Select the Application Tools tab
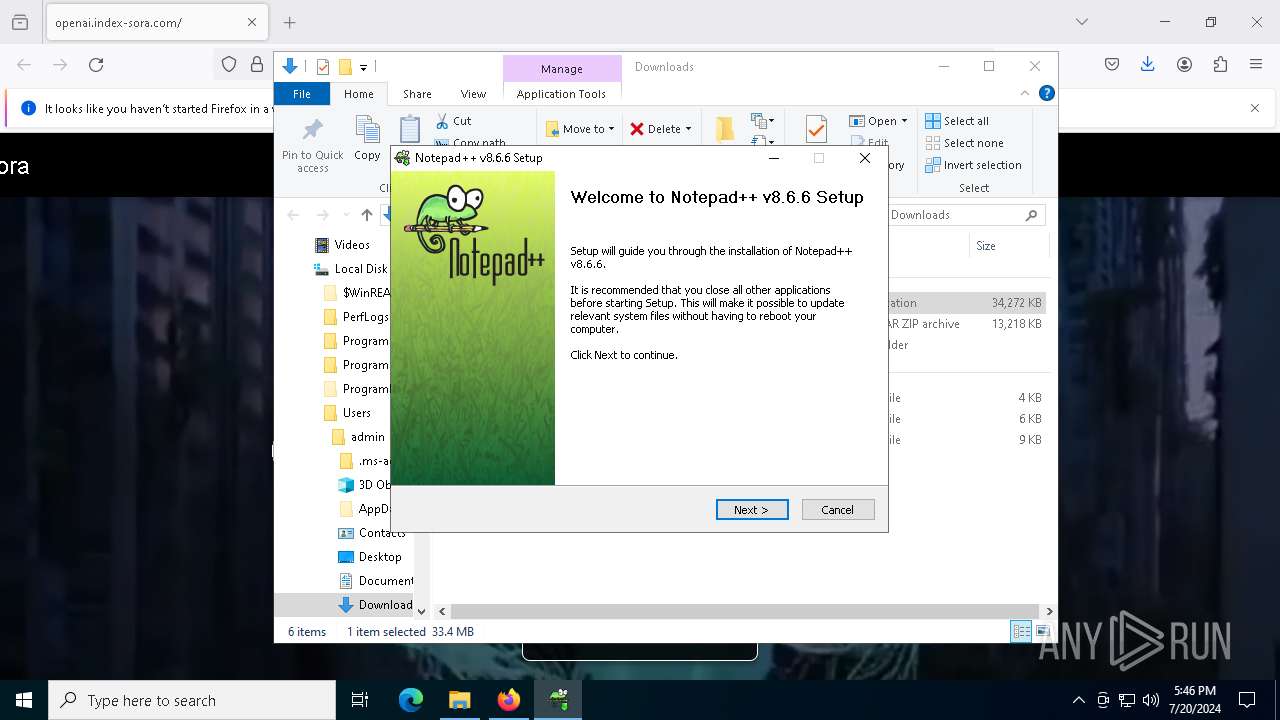Image resolution: width=1280 pixels, height=720 pixels. 561,94
